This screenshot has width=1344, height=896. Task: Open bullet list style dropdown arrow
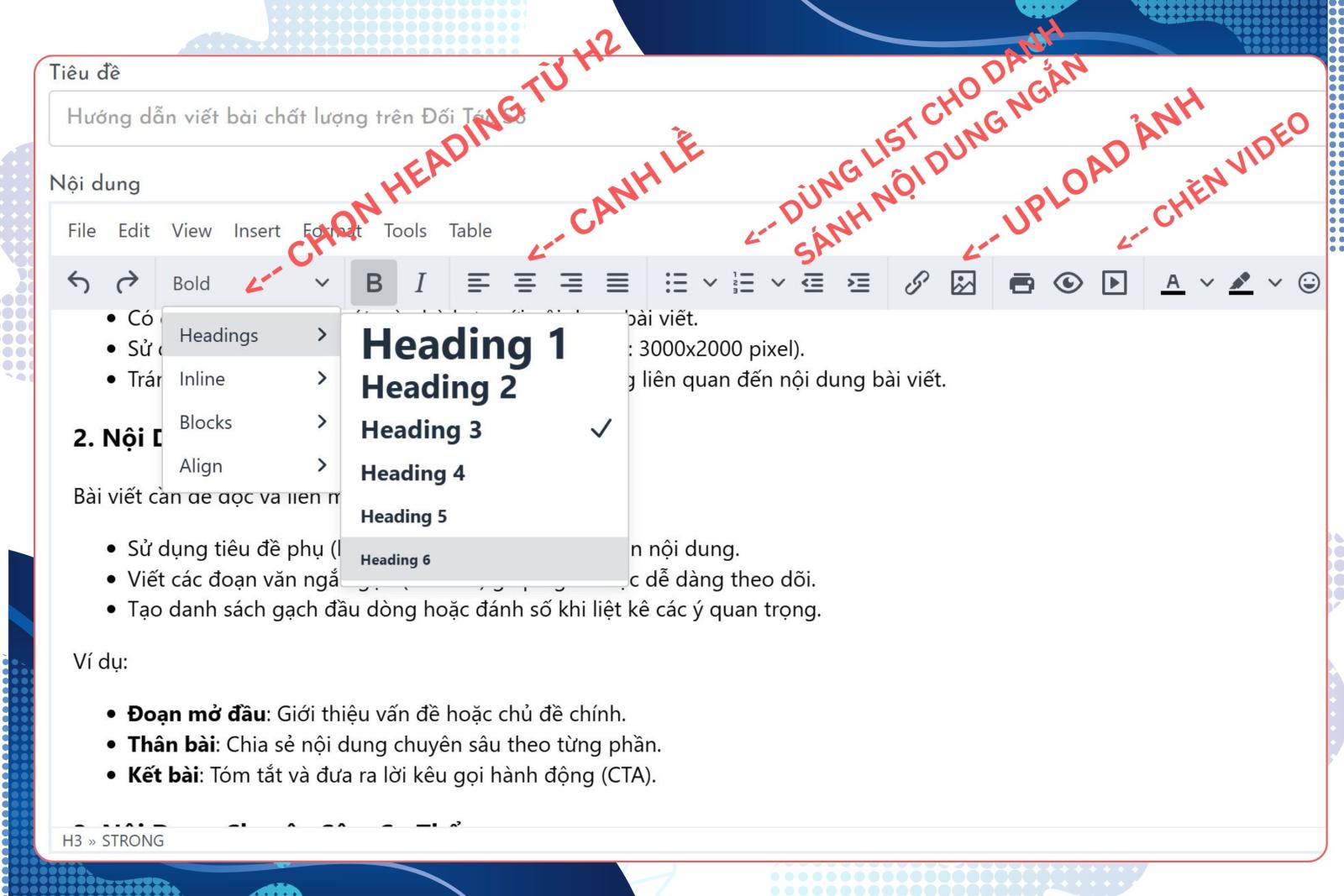[x=710, y=283]
